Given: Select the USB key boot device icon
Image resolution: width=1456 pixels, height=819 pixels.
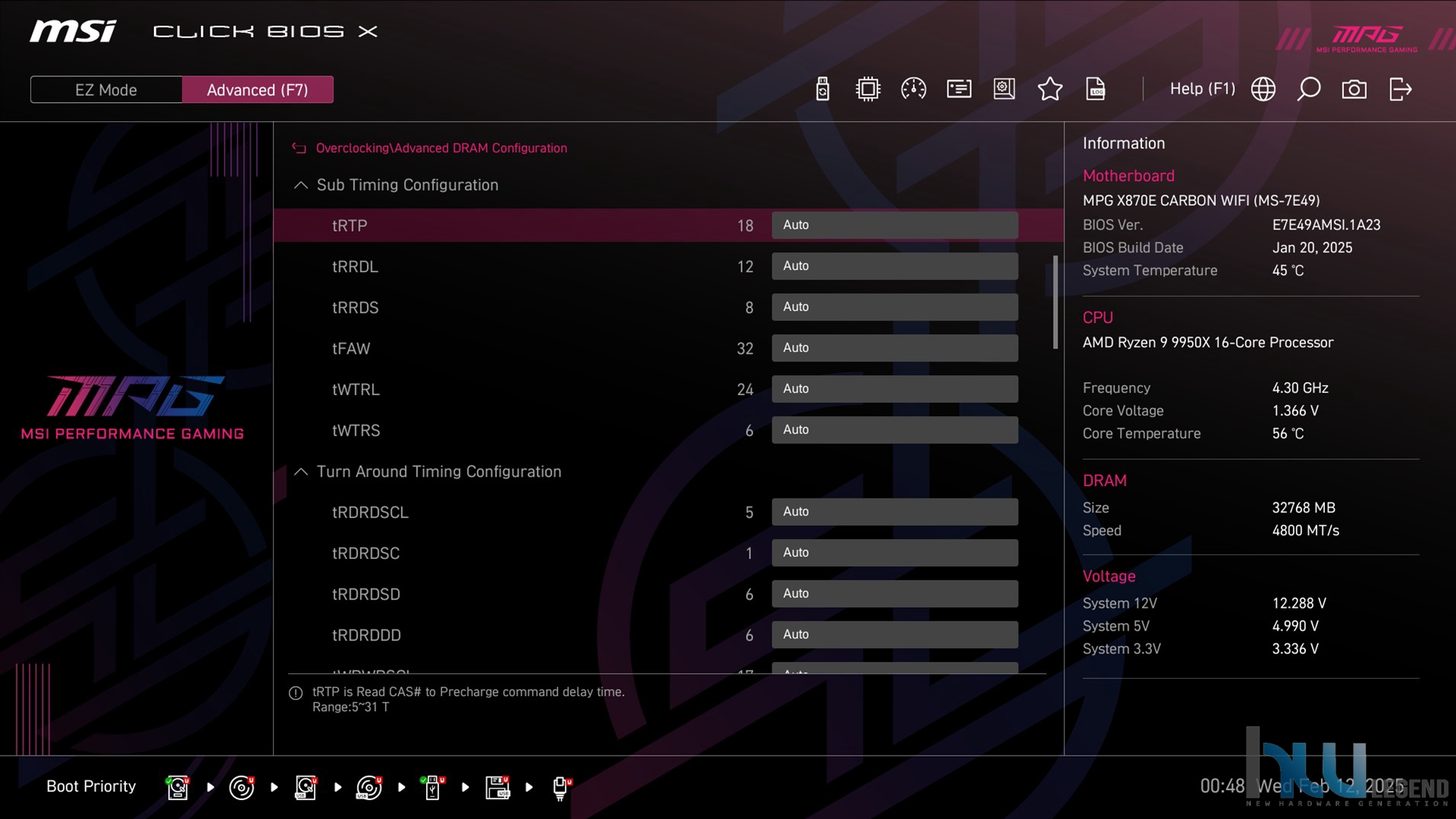Looking at the screenshot, I should (x=433, y=787).
